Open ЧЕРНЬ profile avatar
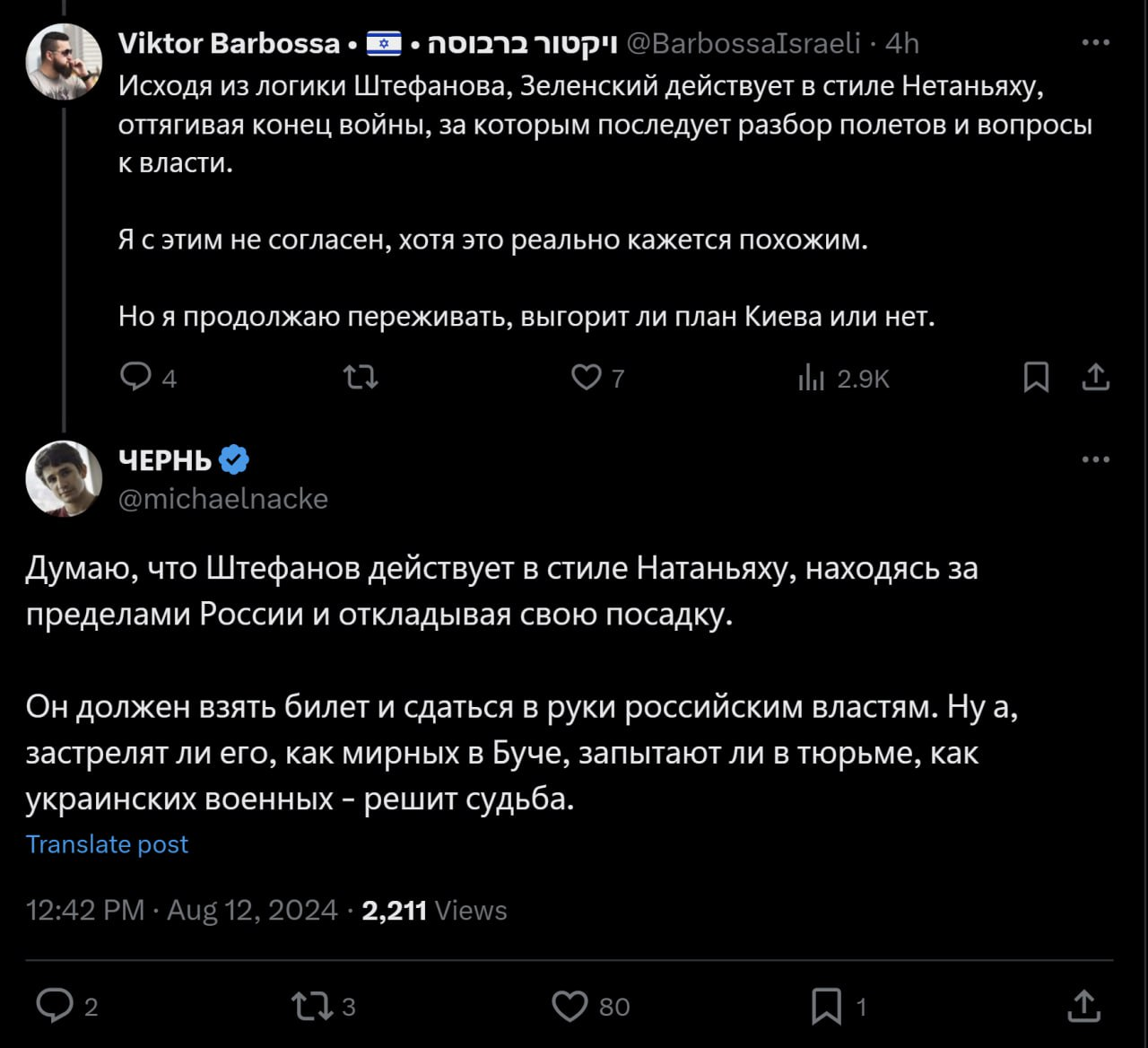The height and width of the screenshot is (1048, 1148). tap(64, 478)
